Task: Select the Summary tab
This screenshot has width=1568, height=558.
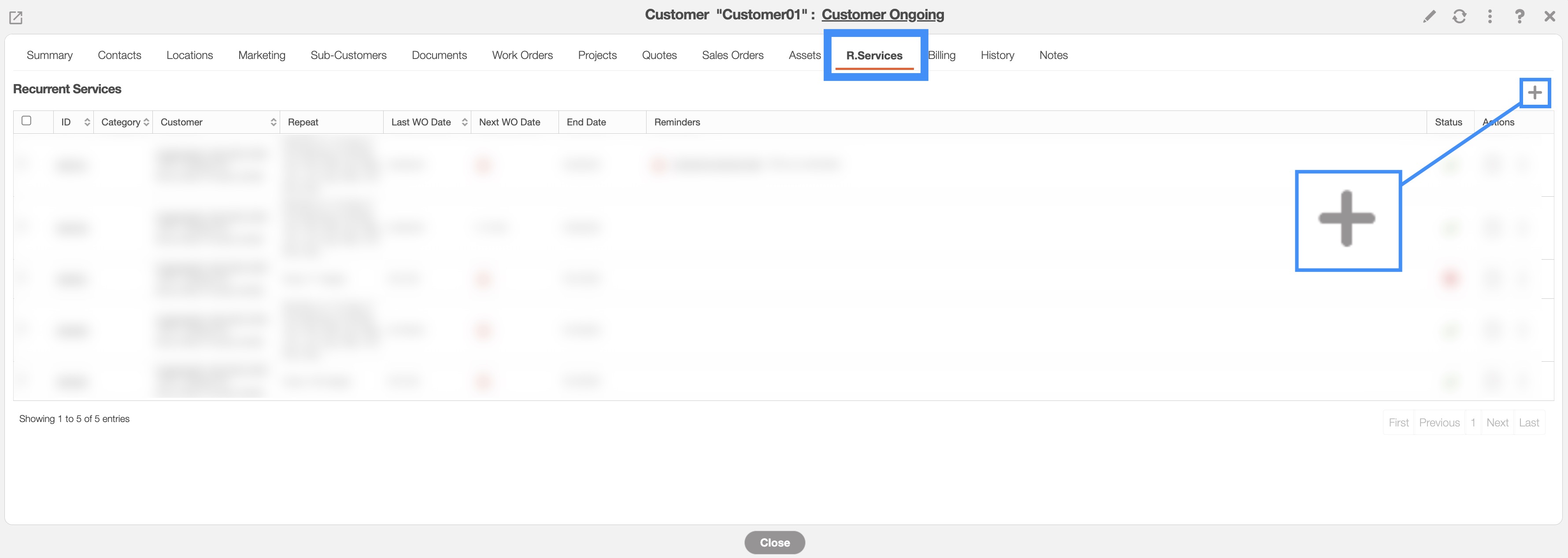Action: [x=49, y=55]
